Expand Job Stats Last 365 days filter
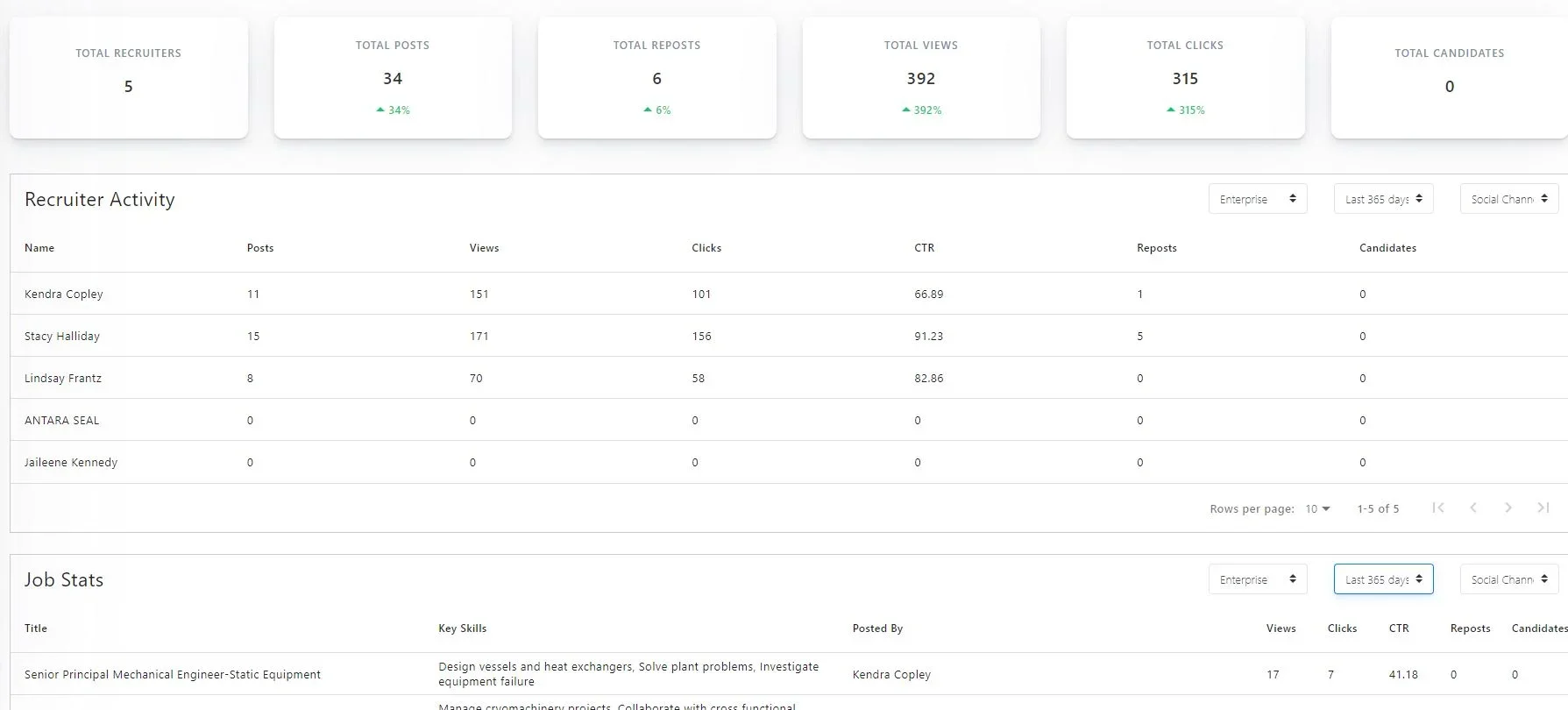Screen dimensions: 1568x710 (1383, 579)
